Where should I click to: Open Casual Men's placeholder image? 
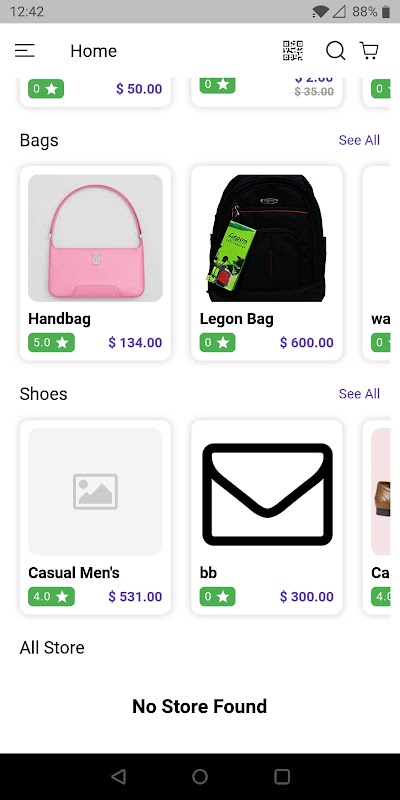[95, 491]
